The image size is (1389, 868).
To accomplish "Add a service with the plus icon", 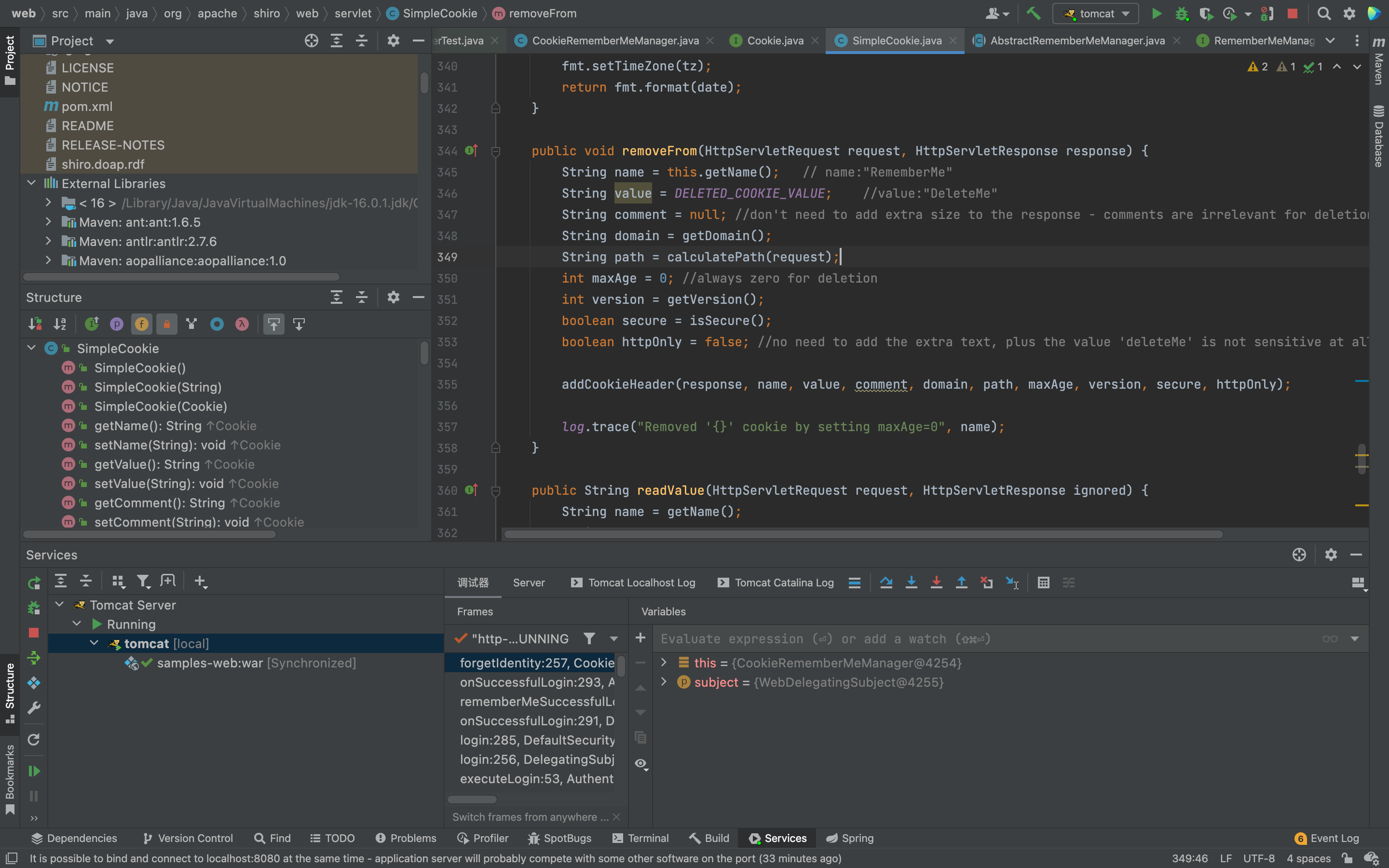I will 200,582.
